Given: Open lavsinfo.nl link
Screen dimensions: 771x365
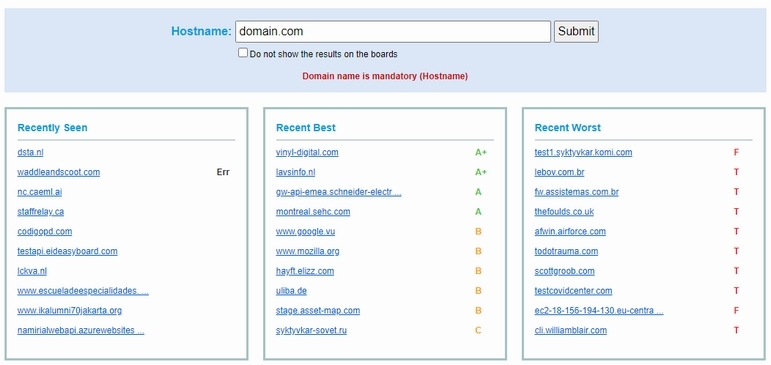Looking at the screenshot, I should coord(296,172).
